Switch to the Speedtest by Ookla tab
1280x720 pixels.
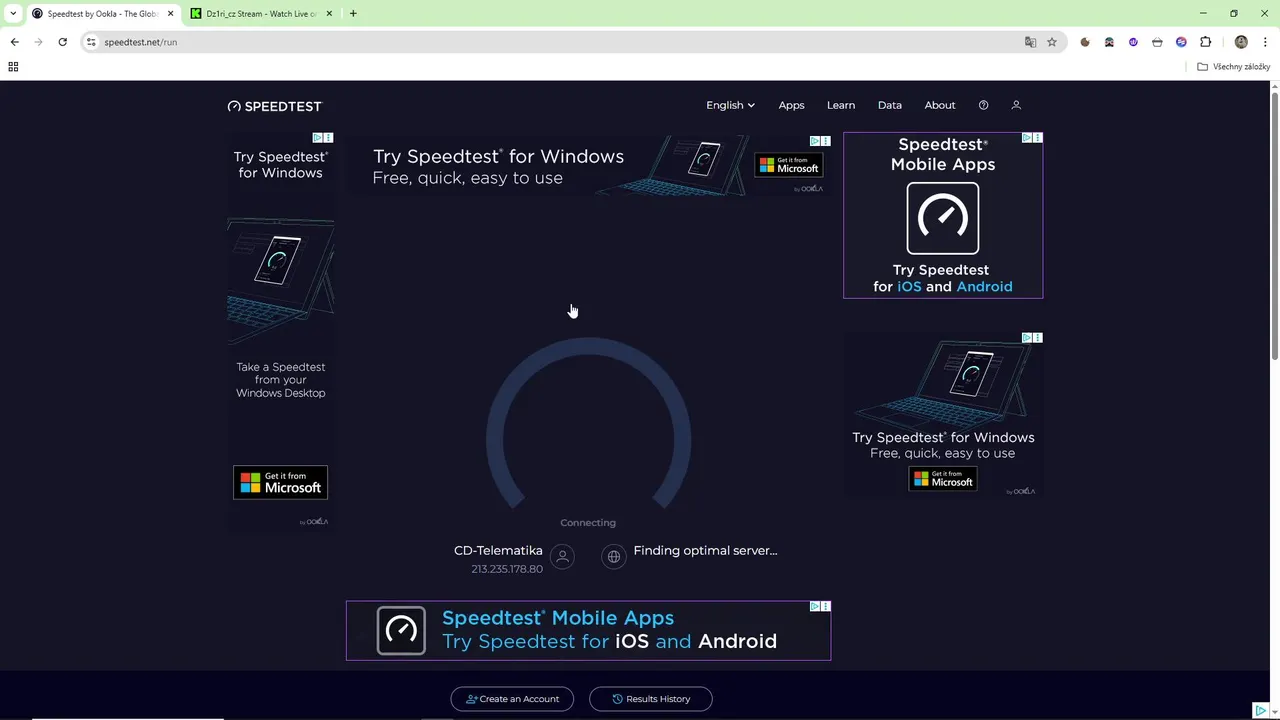[100, 14]
